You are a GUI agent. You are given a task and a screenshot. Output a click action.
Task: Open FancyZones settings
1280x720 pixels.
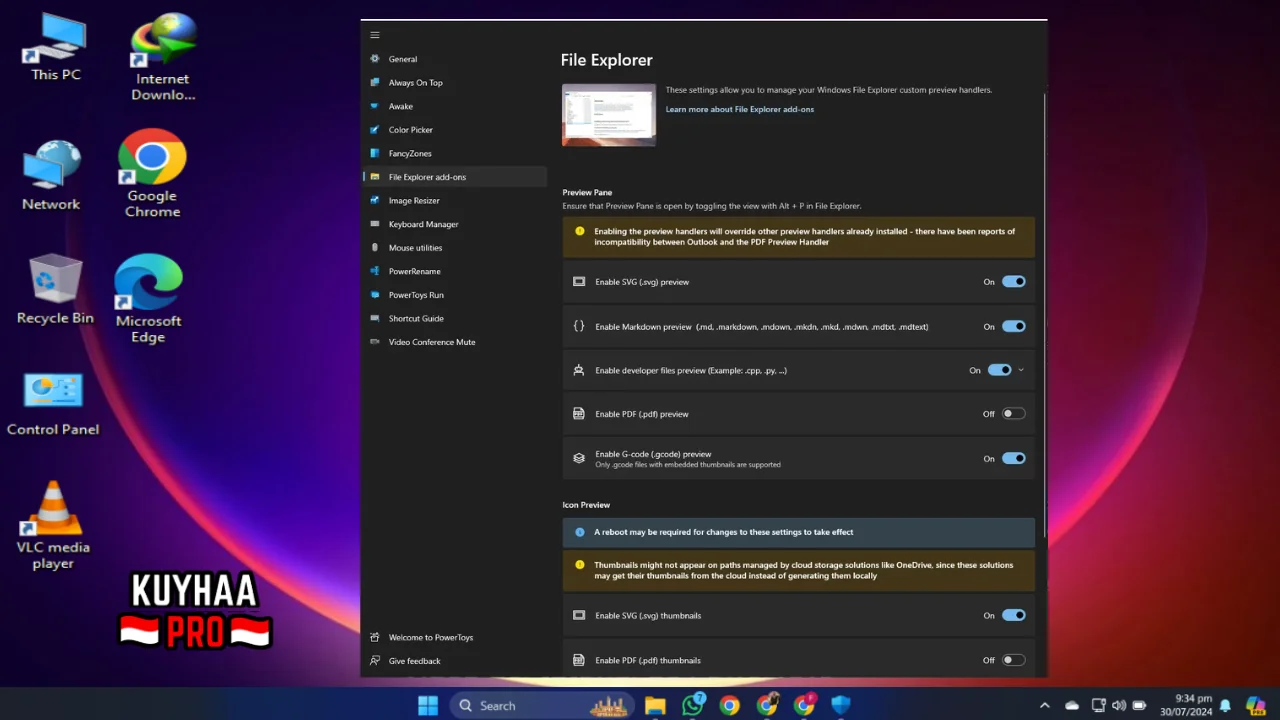pos(454,153)
